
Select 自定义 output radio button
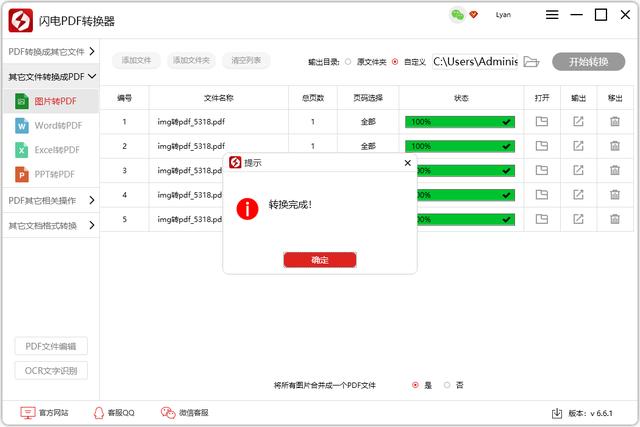tap(395, 62)
